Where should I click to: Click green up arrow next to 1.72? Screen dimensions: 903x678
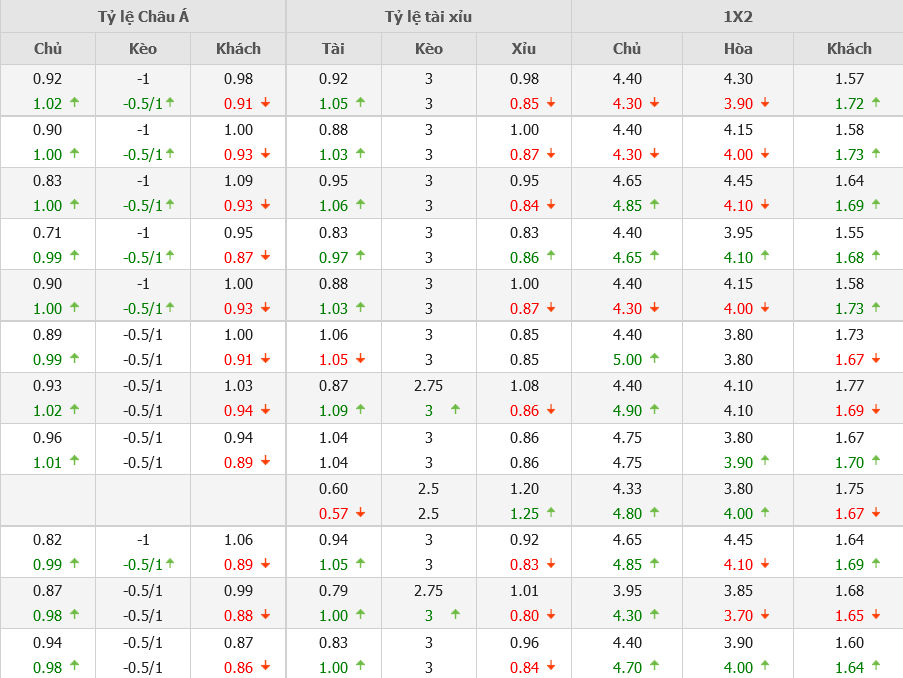point(876,102)
